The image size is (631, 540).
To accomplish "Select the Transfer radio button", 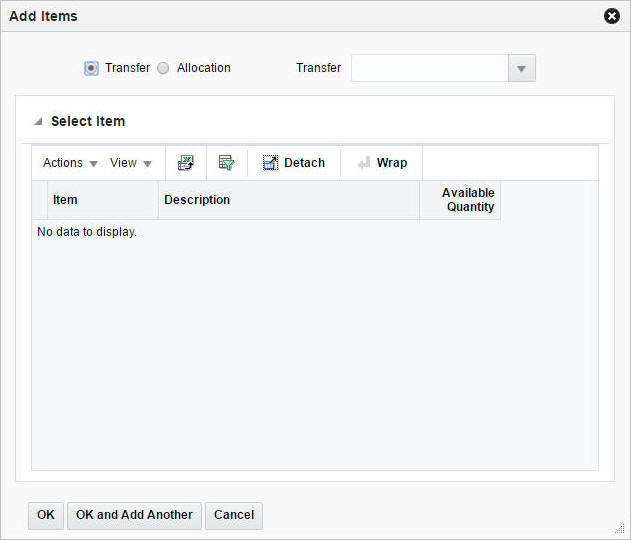I will tap(91, 68).
